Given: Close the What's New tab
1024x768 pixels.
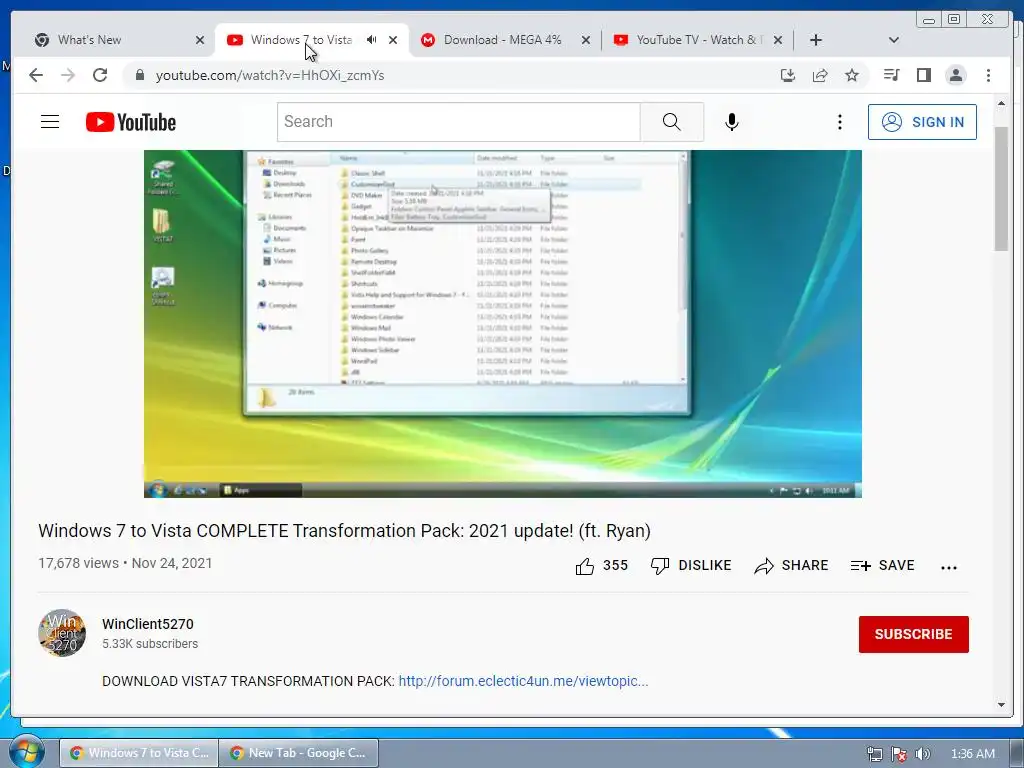Looking at the screenshot, I should tap(200, 40).
